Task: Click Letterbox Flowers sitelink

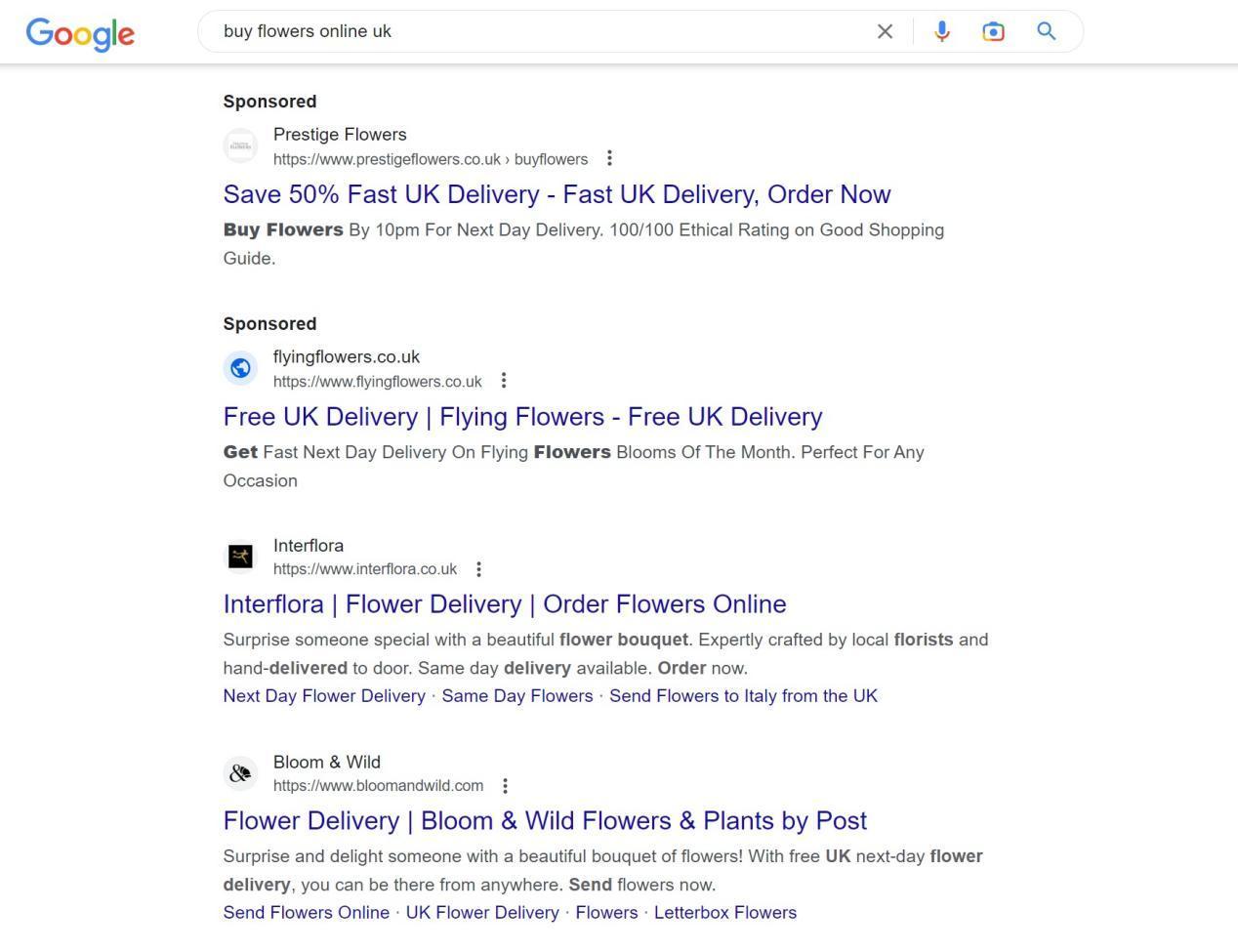Action: pos(725,913)
